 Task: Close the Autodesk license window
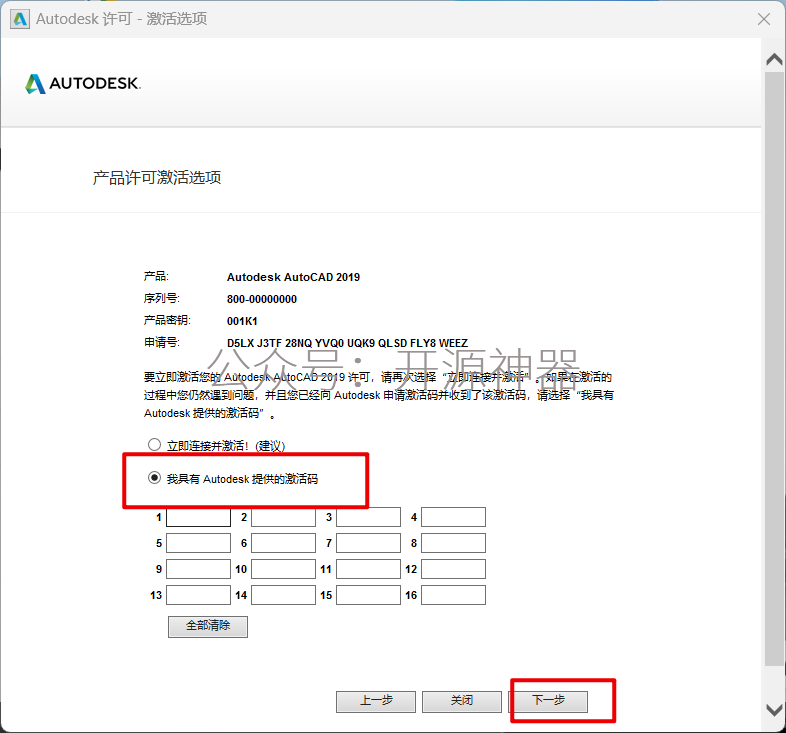click(x=764, y=19)
